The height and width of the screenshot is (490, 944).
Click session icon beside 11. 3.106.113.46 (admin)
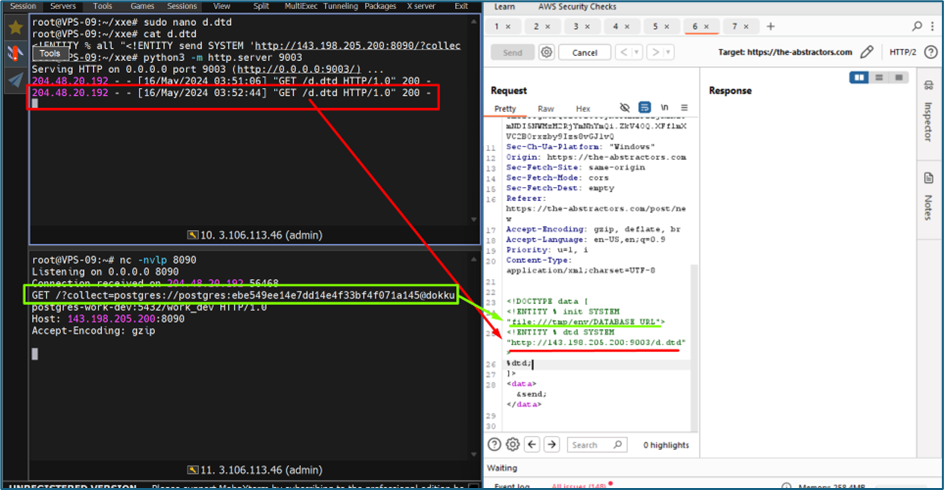192,470
